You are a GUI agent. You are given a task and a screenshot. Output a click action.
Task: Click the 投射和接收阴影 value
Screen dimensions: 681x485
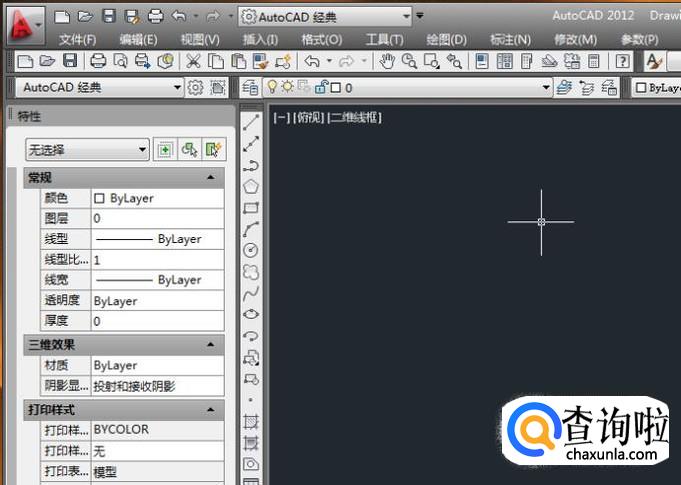pos(158,386)
